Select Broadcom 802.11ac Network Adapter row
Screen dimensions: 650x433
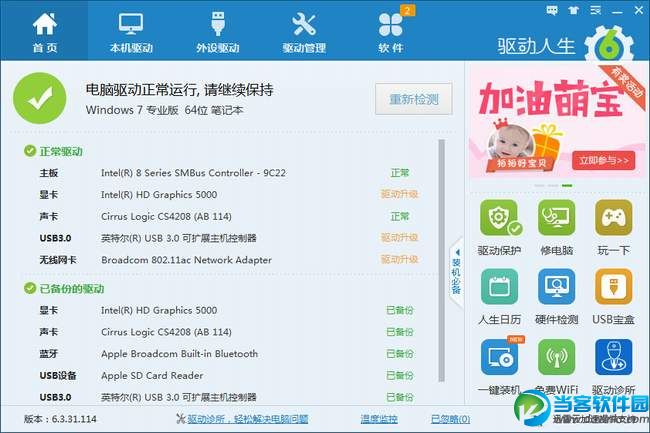click(229, 260)
